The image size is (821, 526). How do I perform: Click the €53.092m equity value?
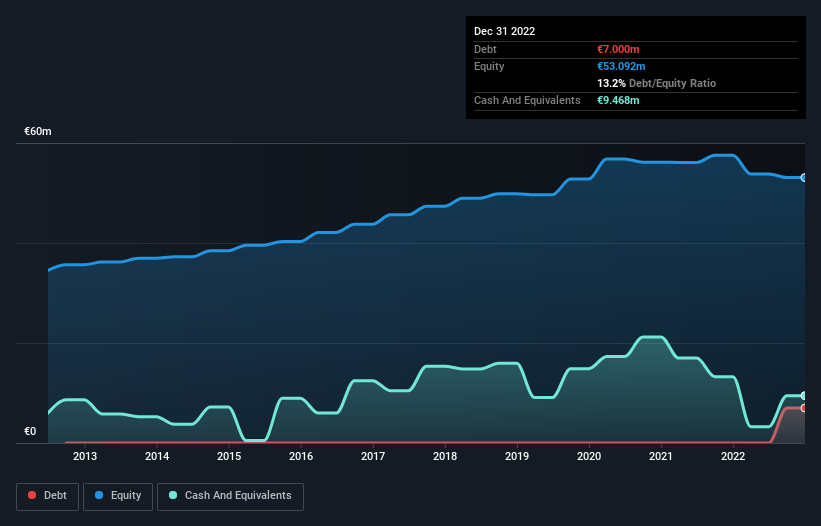tap(621, 66)
